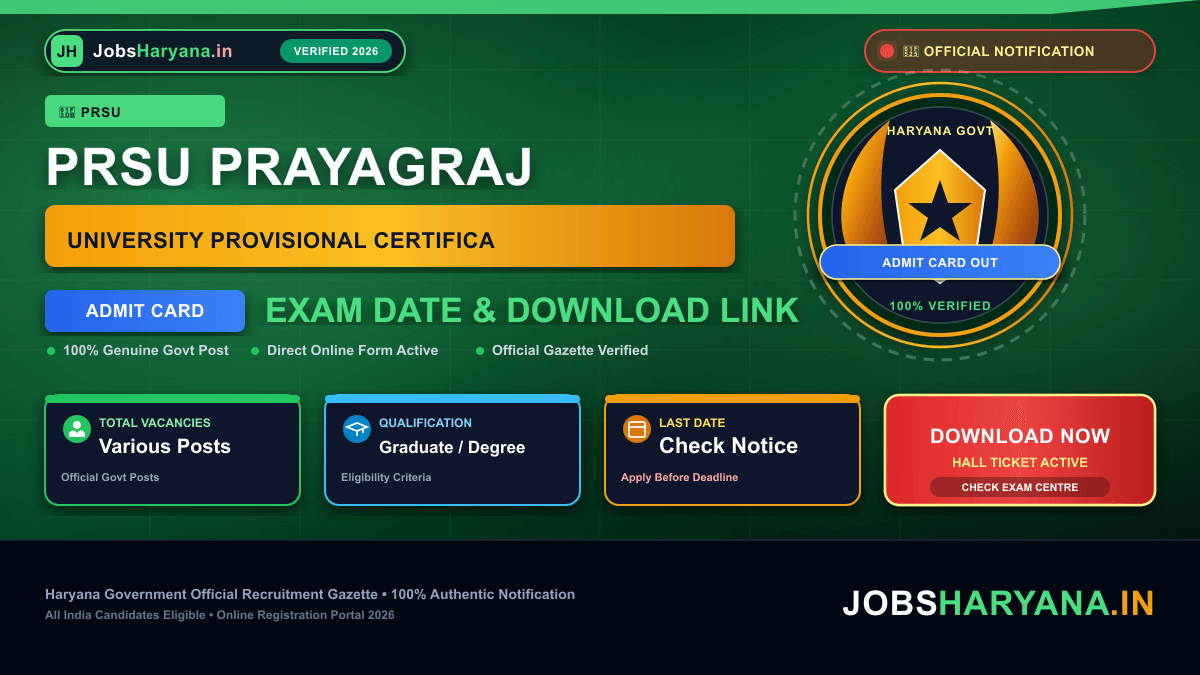Click the orange calendar Last Date icon
The width and height of the screenshot is (1200, 675).
(637, 429)
